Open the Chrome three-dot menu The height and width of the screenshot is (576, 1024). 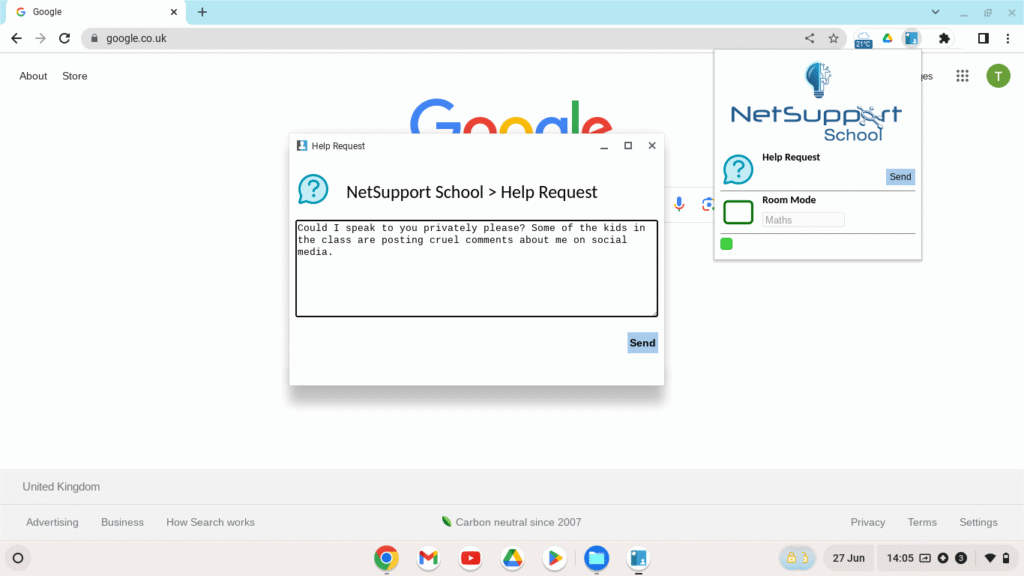(x=1008, y=39)
